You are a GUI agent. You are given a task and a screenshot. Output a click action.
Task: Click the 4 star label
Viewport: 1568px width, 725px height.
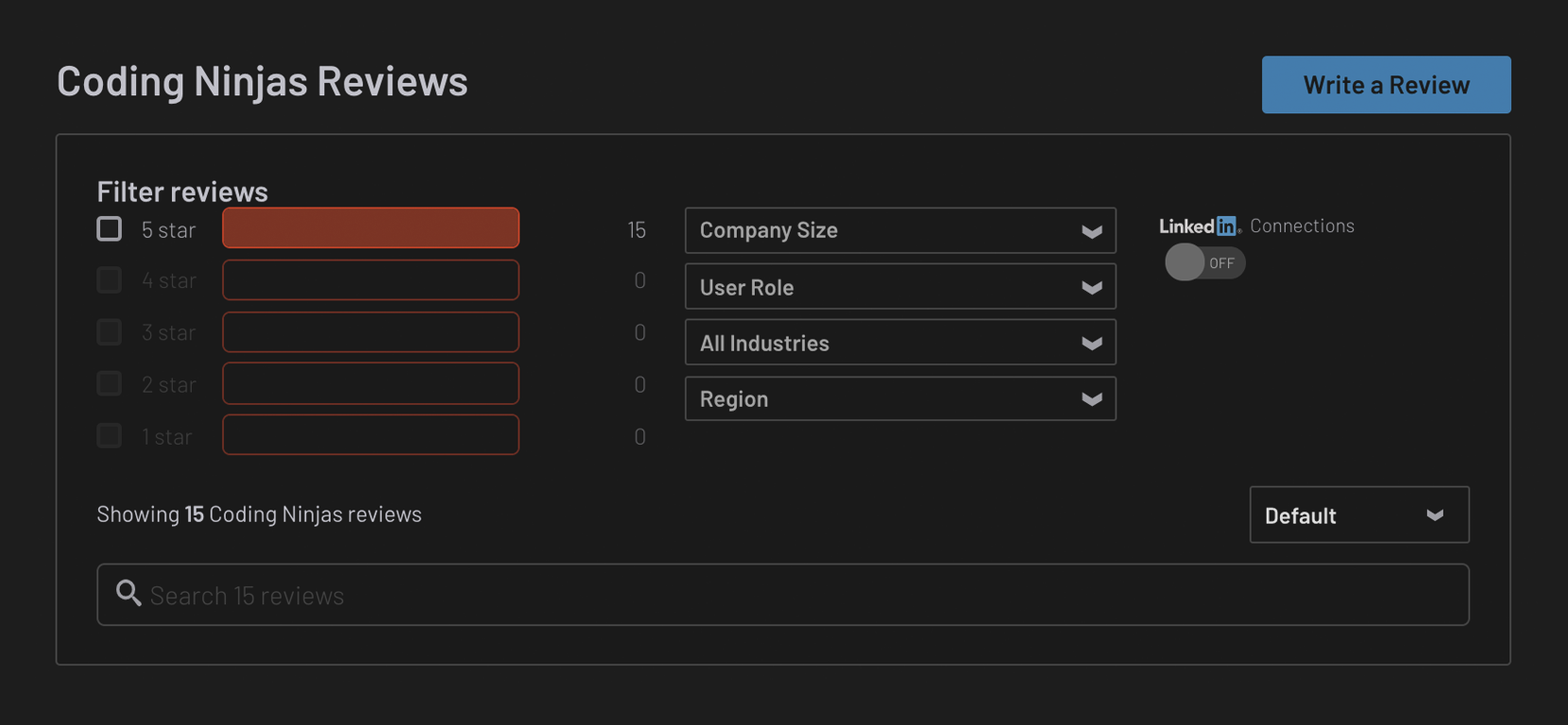click(168, 280)
